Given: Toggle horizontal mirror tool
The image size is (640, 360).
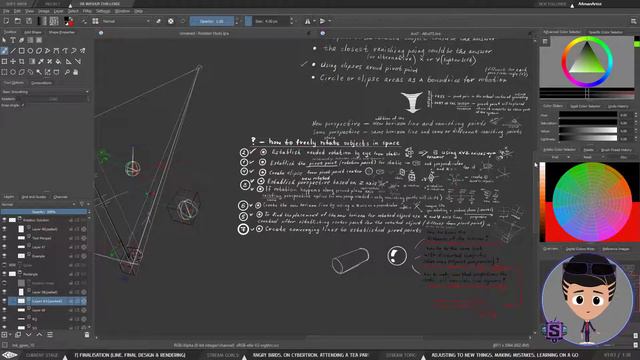Looking at the screenshot, I should click(x=307, y=21).
